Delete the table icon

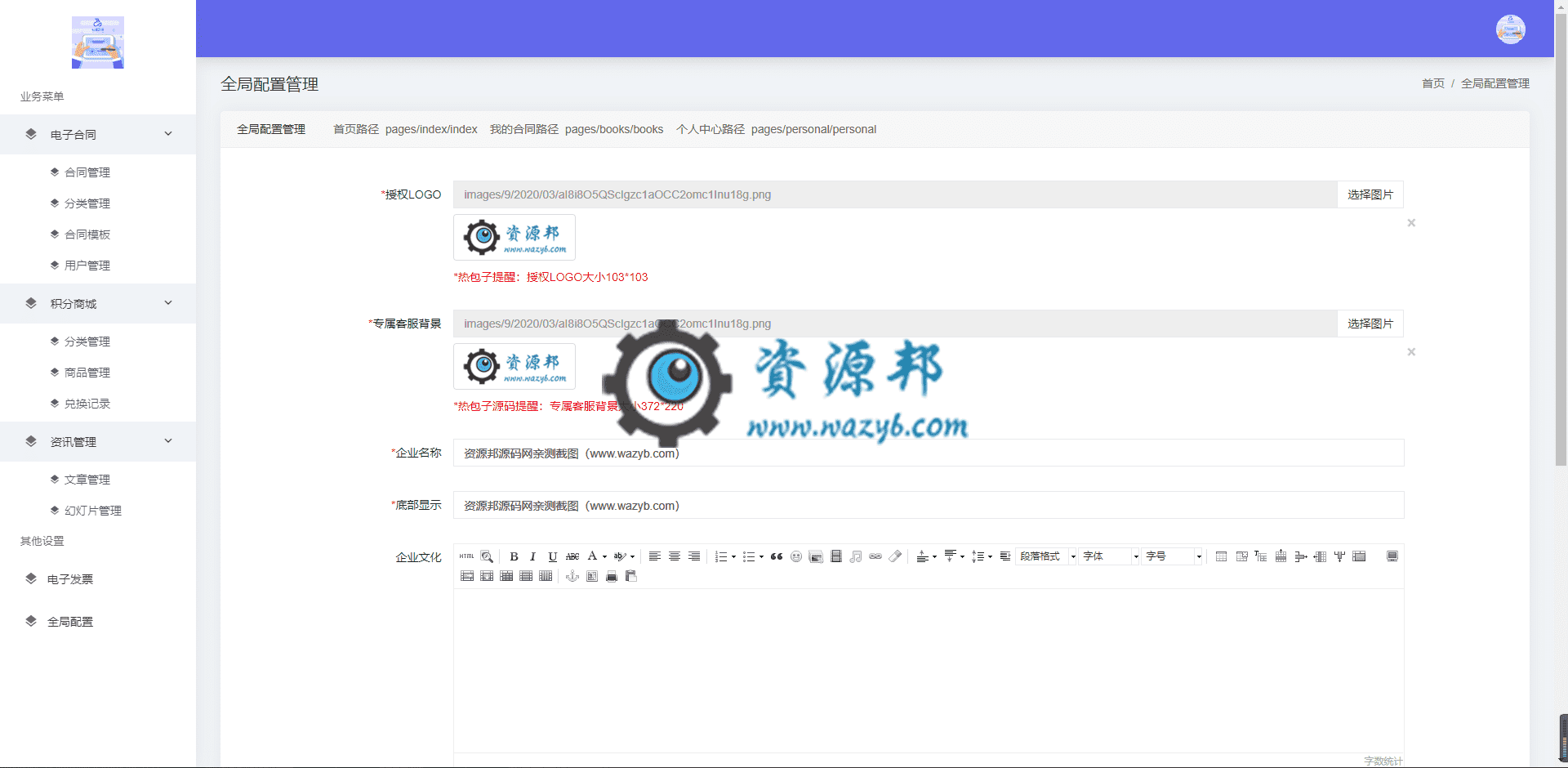coord(1241,556)
